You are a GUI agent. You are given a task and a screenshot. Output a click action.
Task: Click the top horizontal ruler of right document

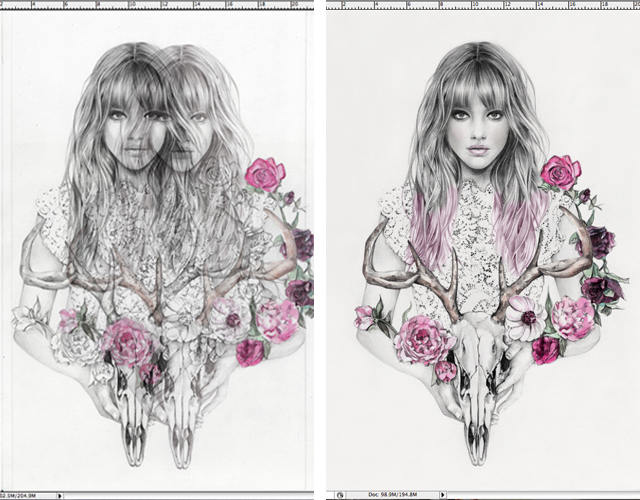point(480,4)
